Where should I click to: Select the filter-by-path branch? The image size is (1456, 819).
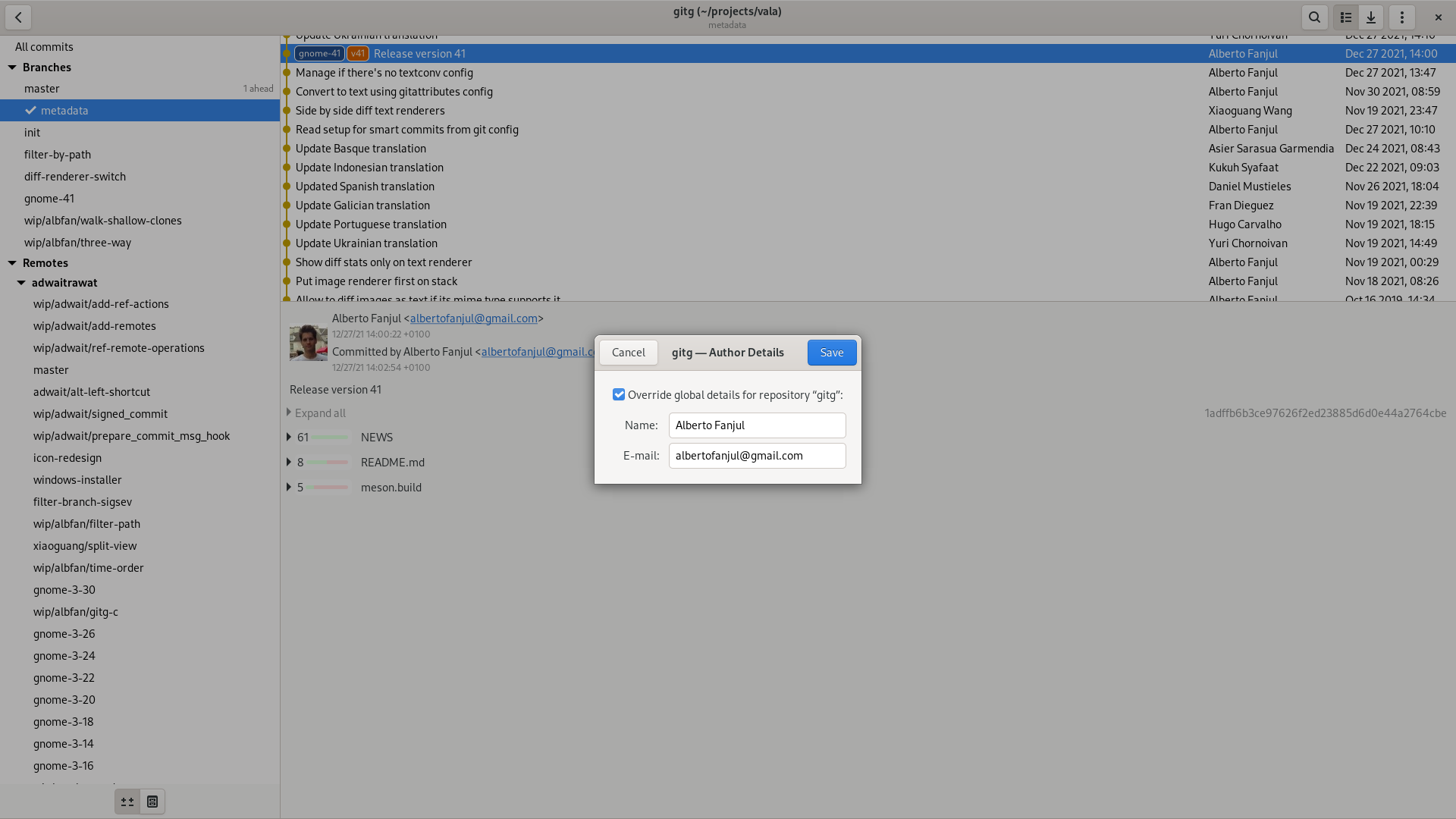(140, 155)
